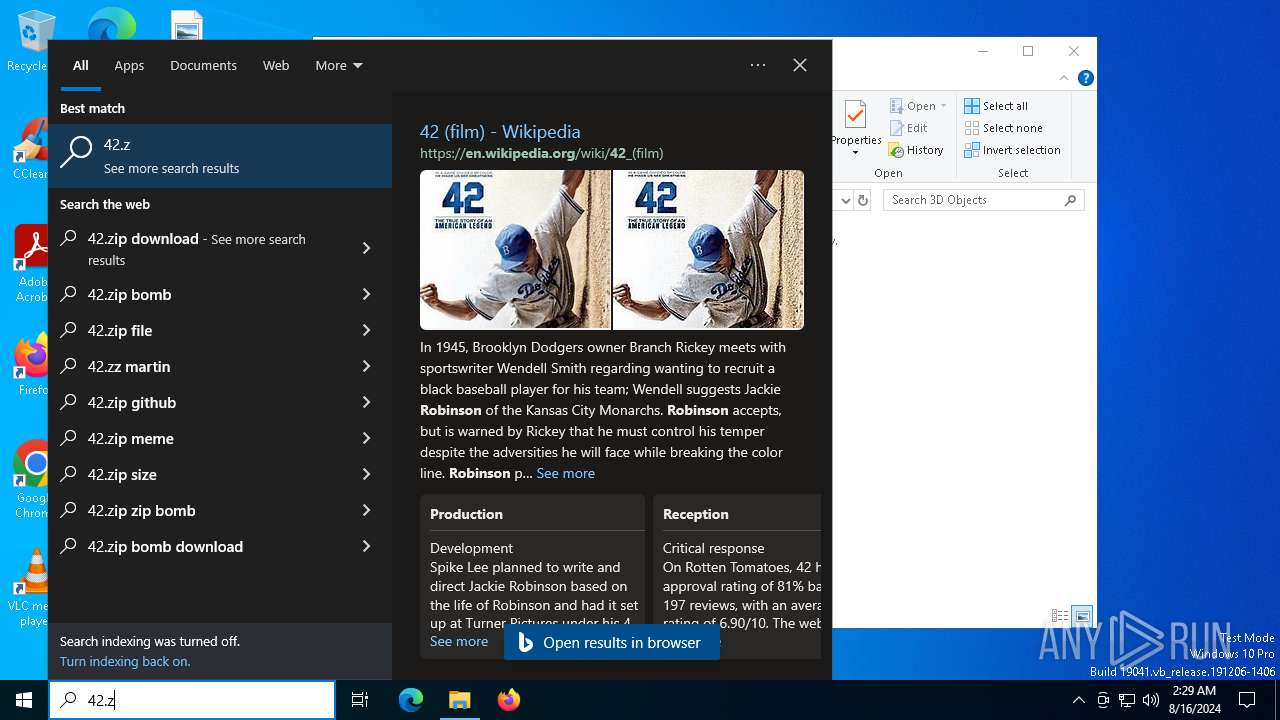This screenshot has width=1280, height=720.
Task: Click the taskbar search box containing 42.z
Action: coord(192,700)
